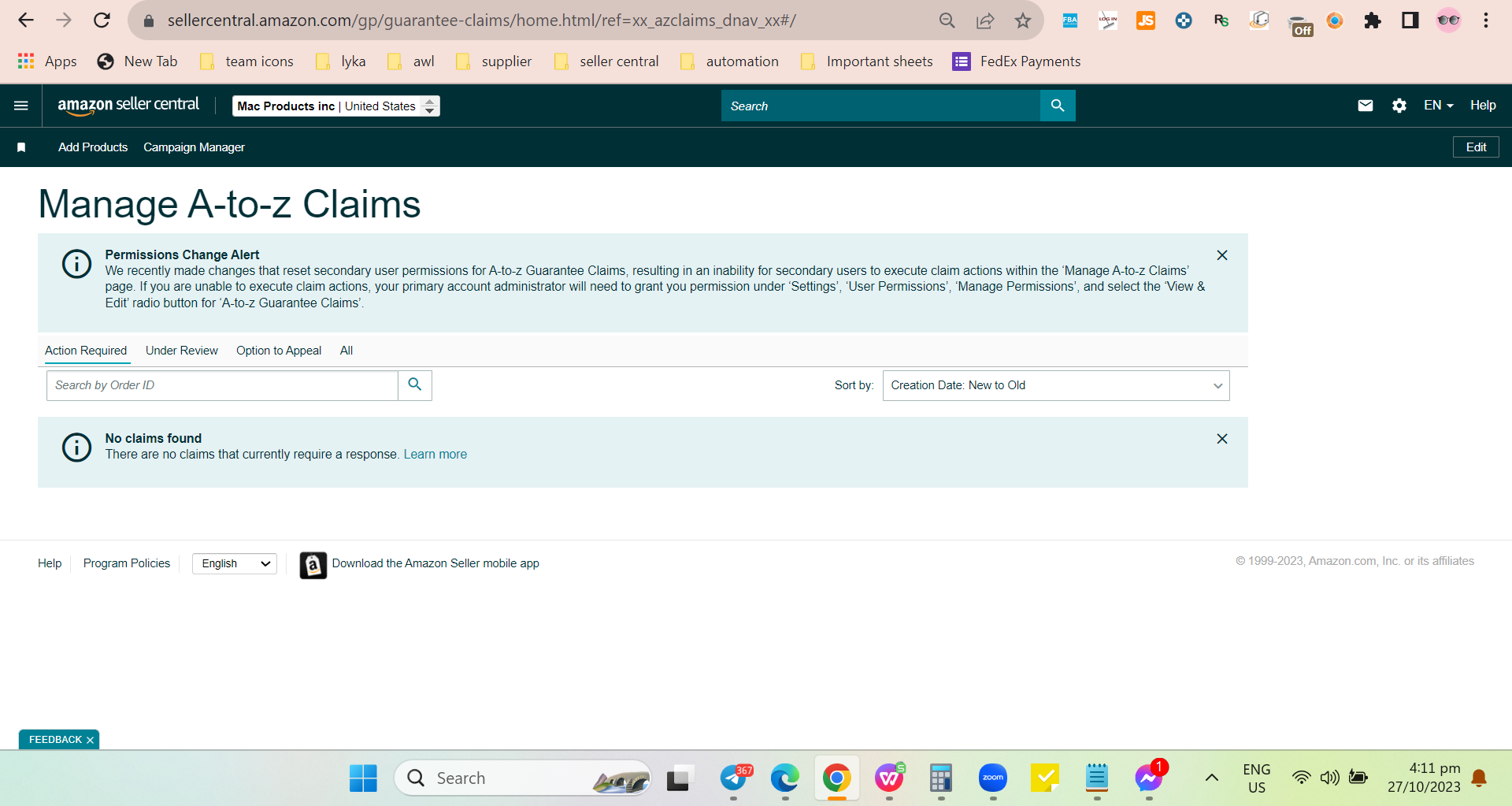Open the footer Help link
The width and height of the screenshot is (1512, 806).
50,563
